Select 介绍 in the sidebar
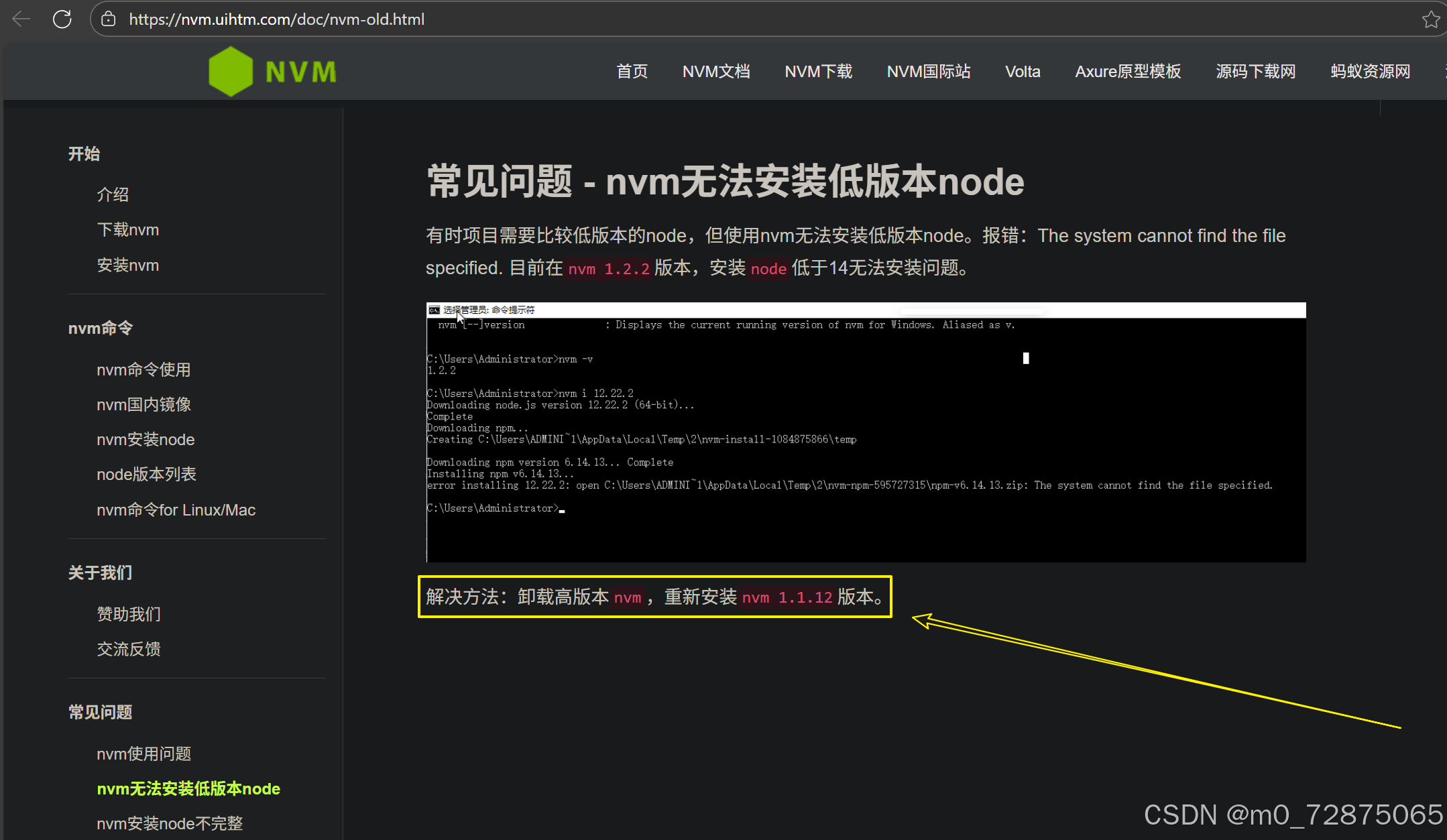The image size is (1447, 840). coord(113,194)
